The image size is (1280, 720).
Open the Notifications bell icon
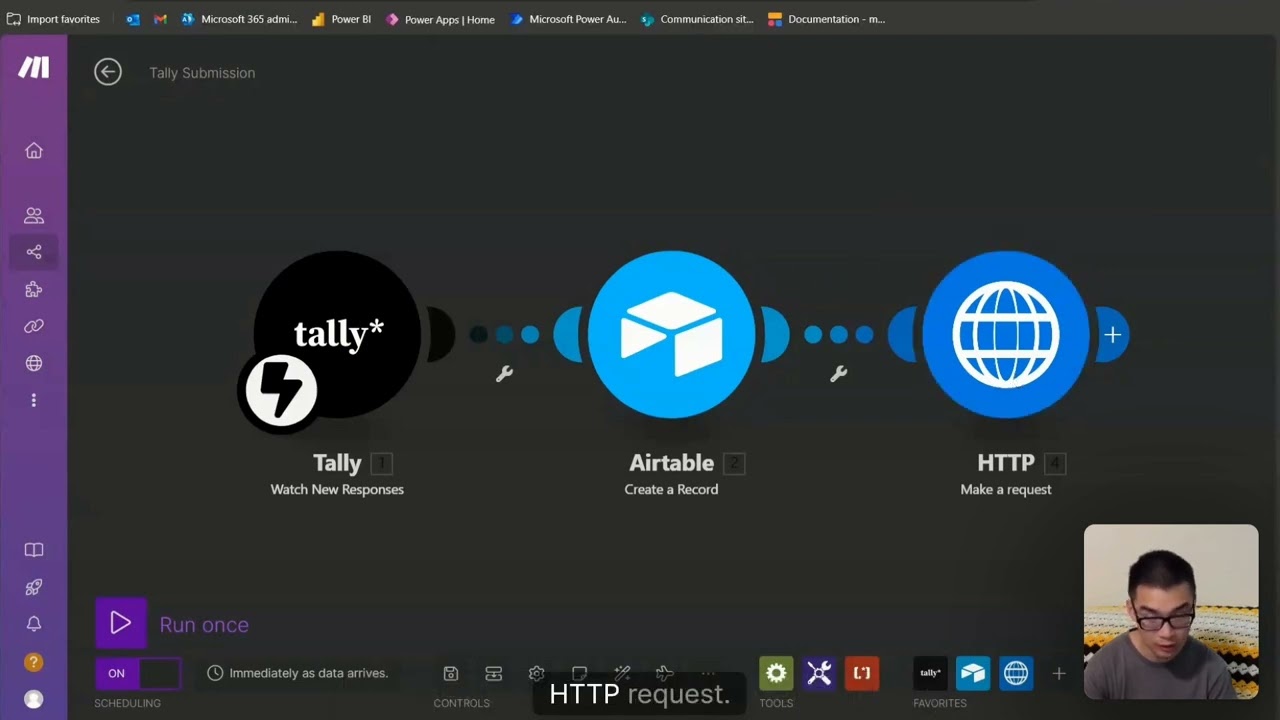pyautogui.click(x=34, y=624)
